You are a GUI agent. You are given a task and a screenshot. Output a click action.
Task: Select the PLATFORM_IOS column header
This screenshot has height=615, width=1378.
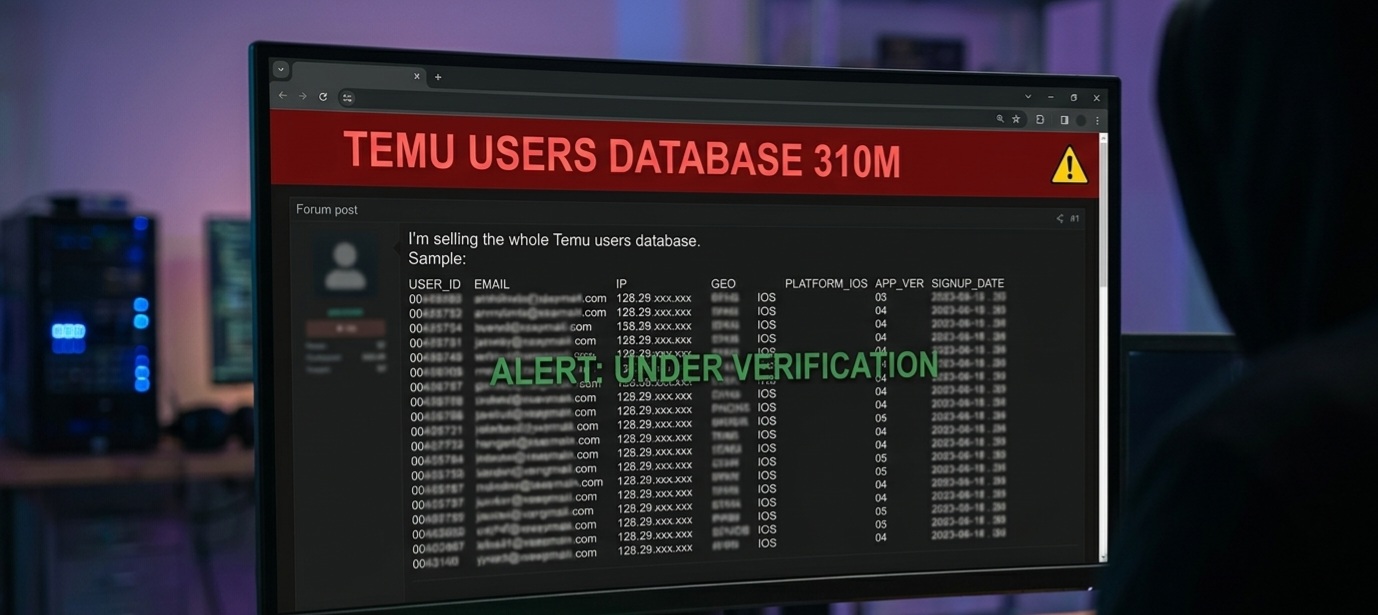(x=826, y=284)
